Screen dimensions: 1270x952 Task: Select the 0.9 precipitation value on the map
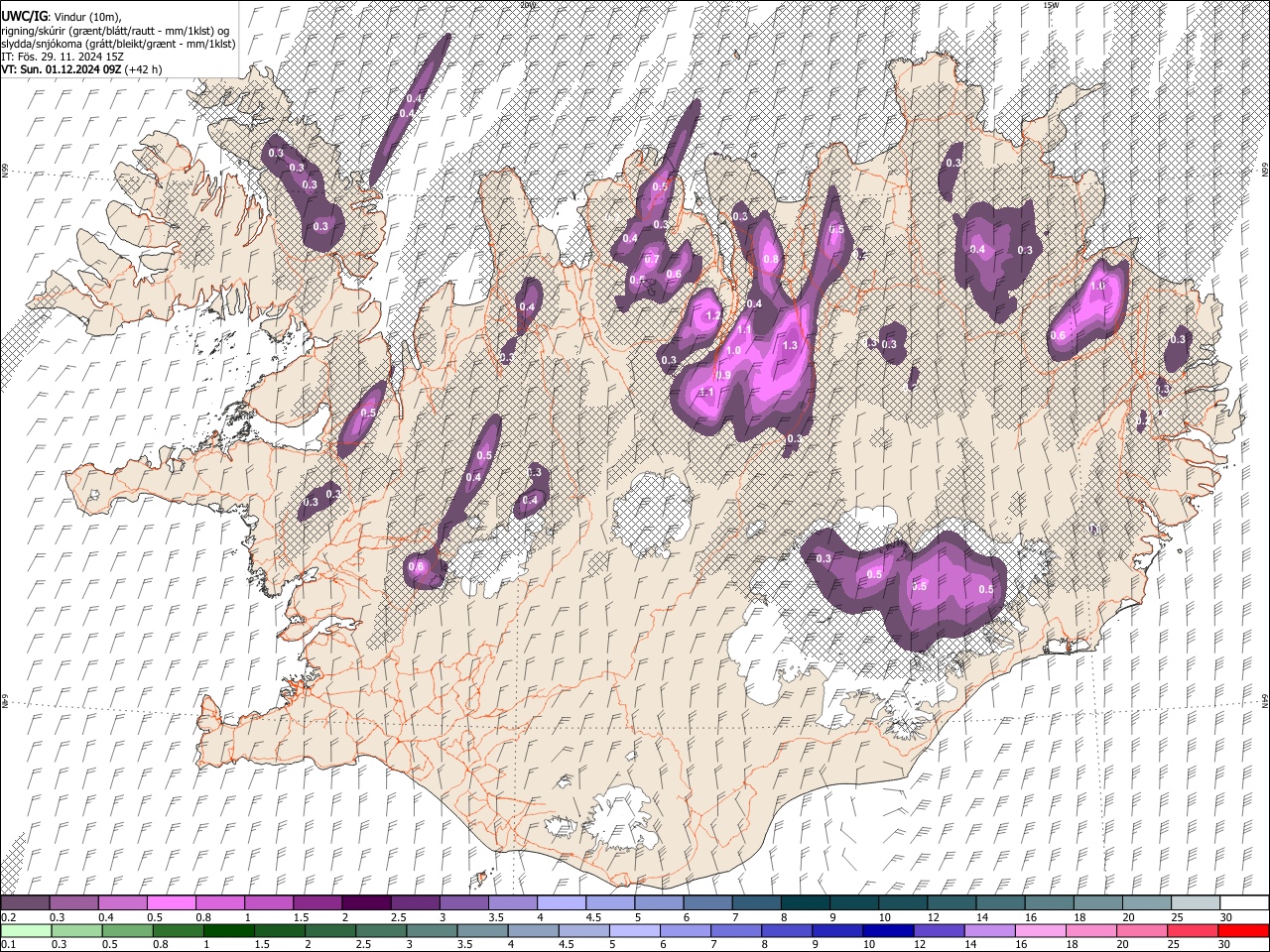point(723,375)
